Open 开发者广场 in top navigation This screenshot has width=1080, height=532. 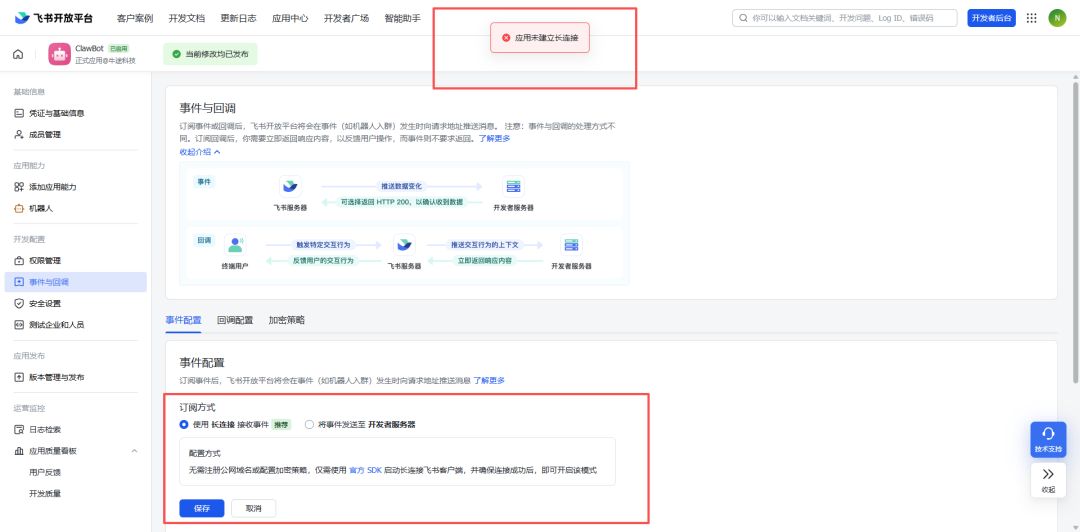(x=346, y=18)
